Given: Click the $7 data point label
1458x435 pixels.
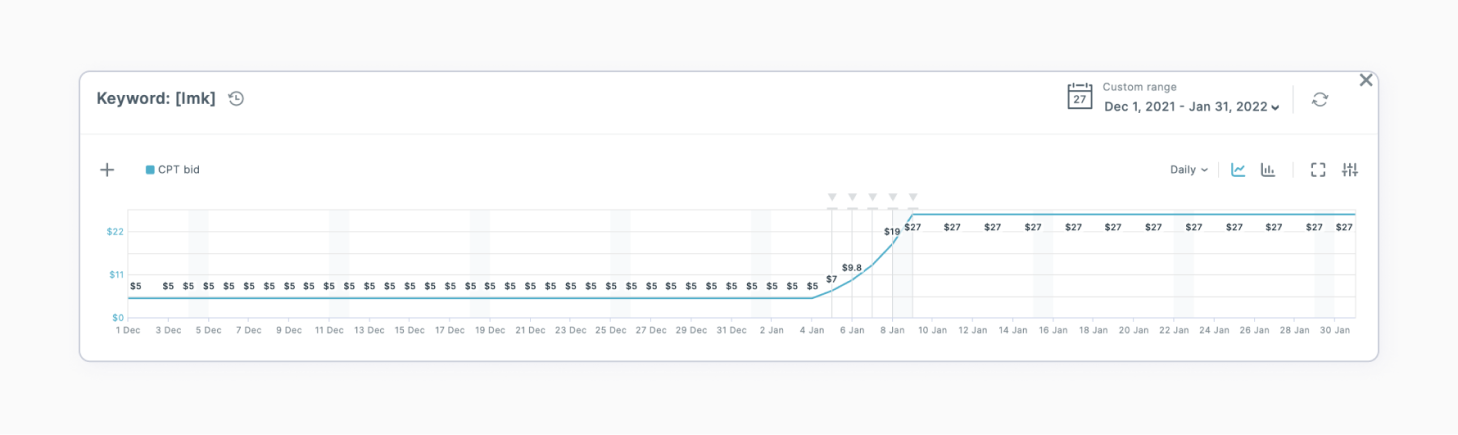Looking at the screenshot, I should (831, 279).
